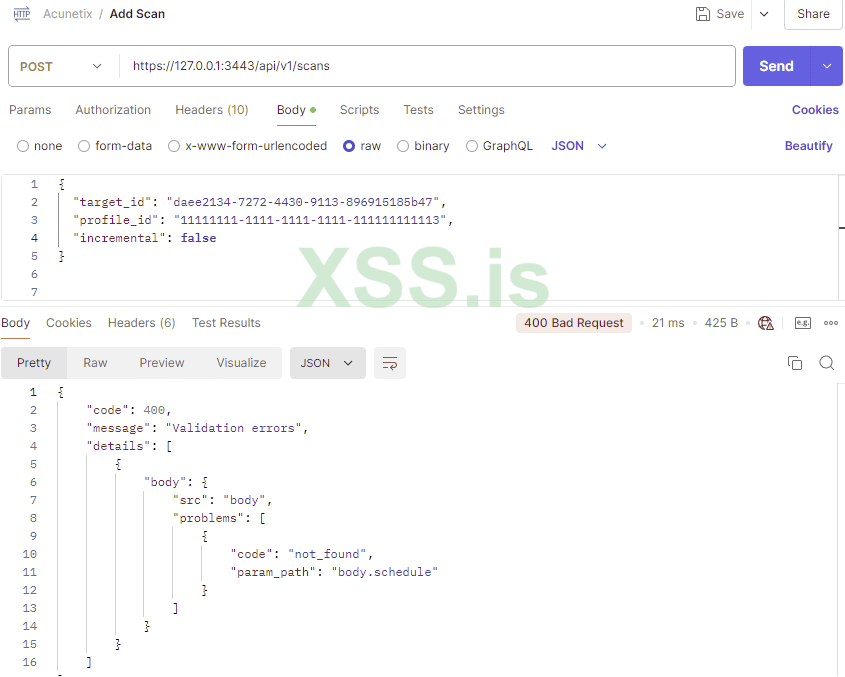Switch to Headers (10) tab
Viewport: 845px width, 677px height.
212,110
